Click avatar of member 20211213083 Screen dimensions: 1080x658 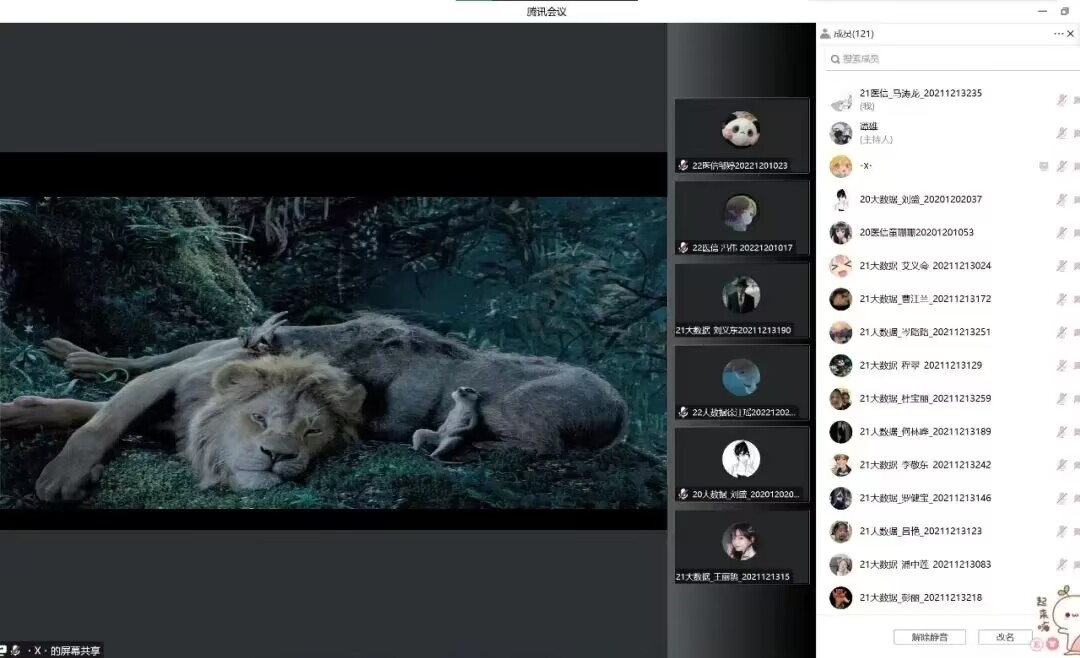[x=840, y=565]
